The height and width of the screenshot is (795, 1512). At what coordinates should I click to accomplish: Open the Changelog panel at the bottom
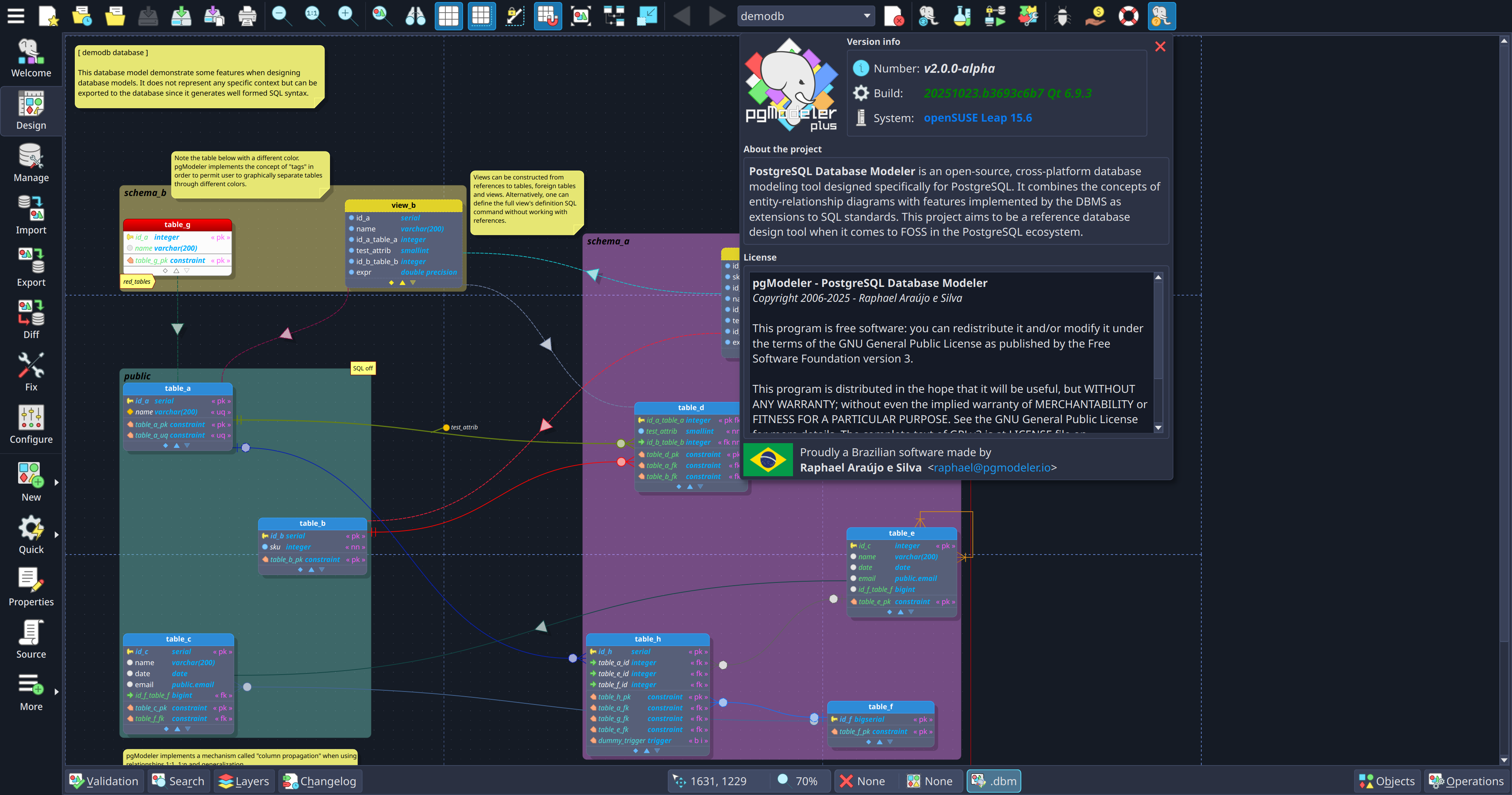pyautogui.click(x=321, y=781)
